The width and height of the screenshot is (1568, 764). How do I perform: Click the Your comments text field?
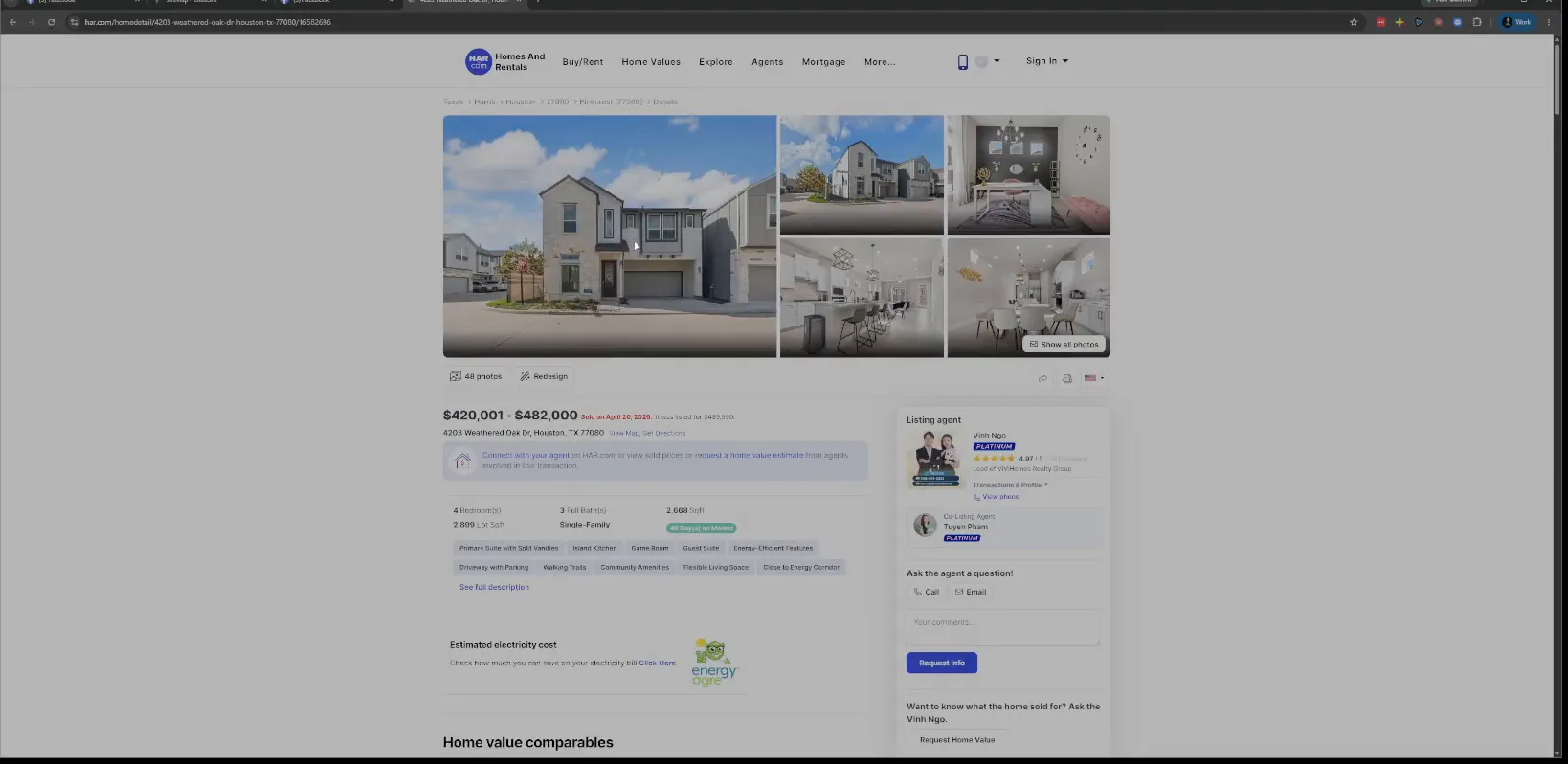click(1003, 628)
